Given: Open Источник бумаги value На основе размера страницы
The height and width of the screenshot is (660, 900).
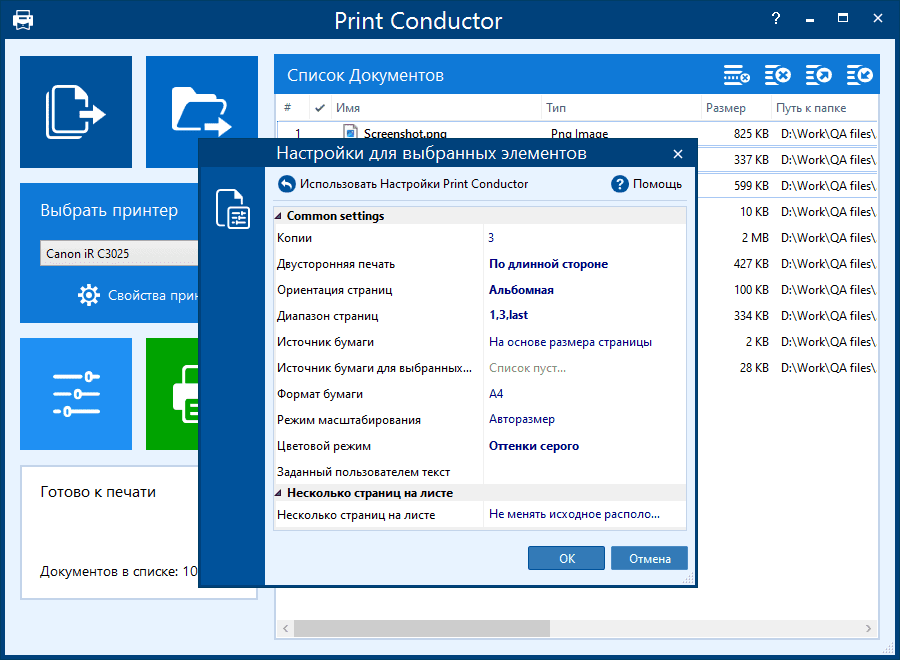Looking at the screenshot, I should coord(570,342).
